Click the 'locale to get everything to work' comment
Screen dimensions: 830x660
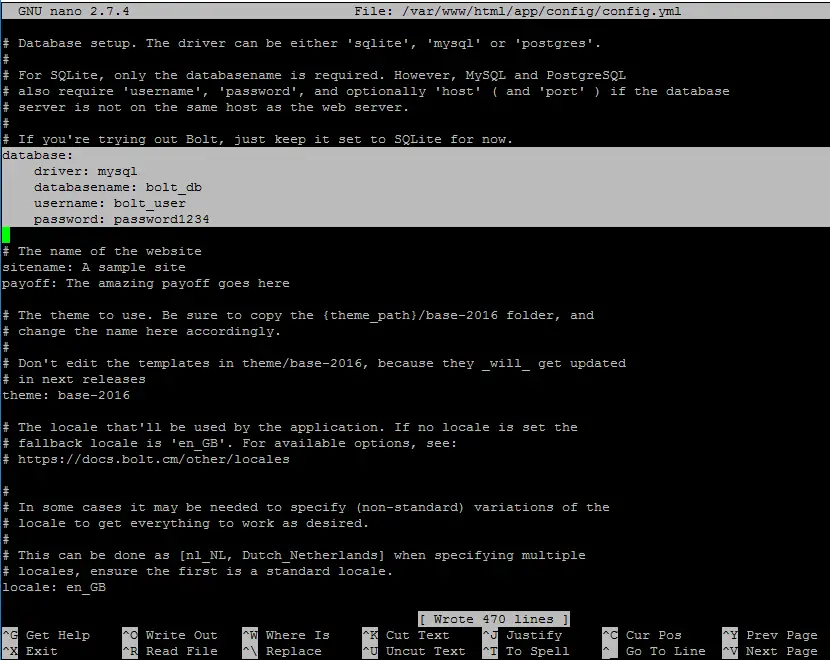pos(185,523)
